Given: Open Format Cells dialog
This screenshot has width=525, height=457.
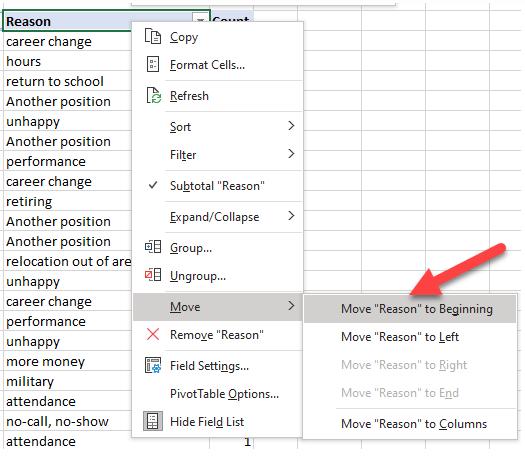Looking at the screenshot, I should [x=218, y=65].
